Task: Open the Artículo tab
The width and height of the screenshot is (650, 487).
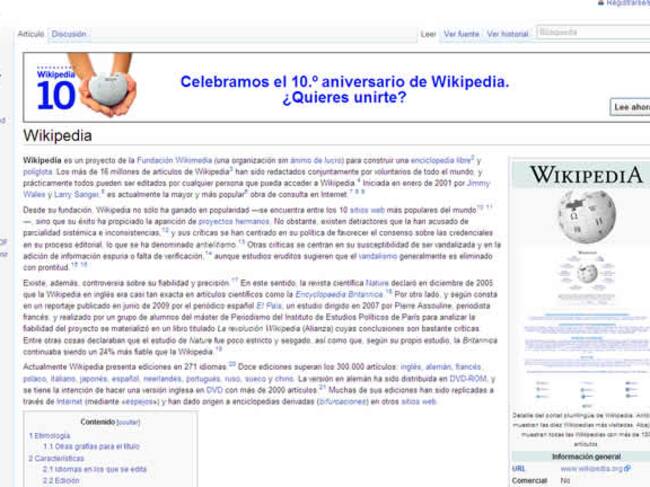Action: click(31, 34)
